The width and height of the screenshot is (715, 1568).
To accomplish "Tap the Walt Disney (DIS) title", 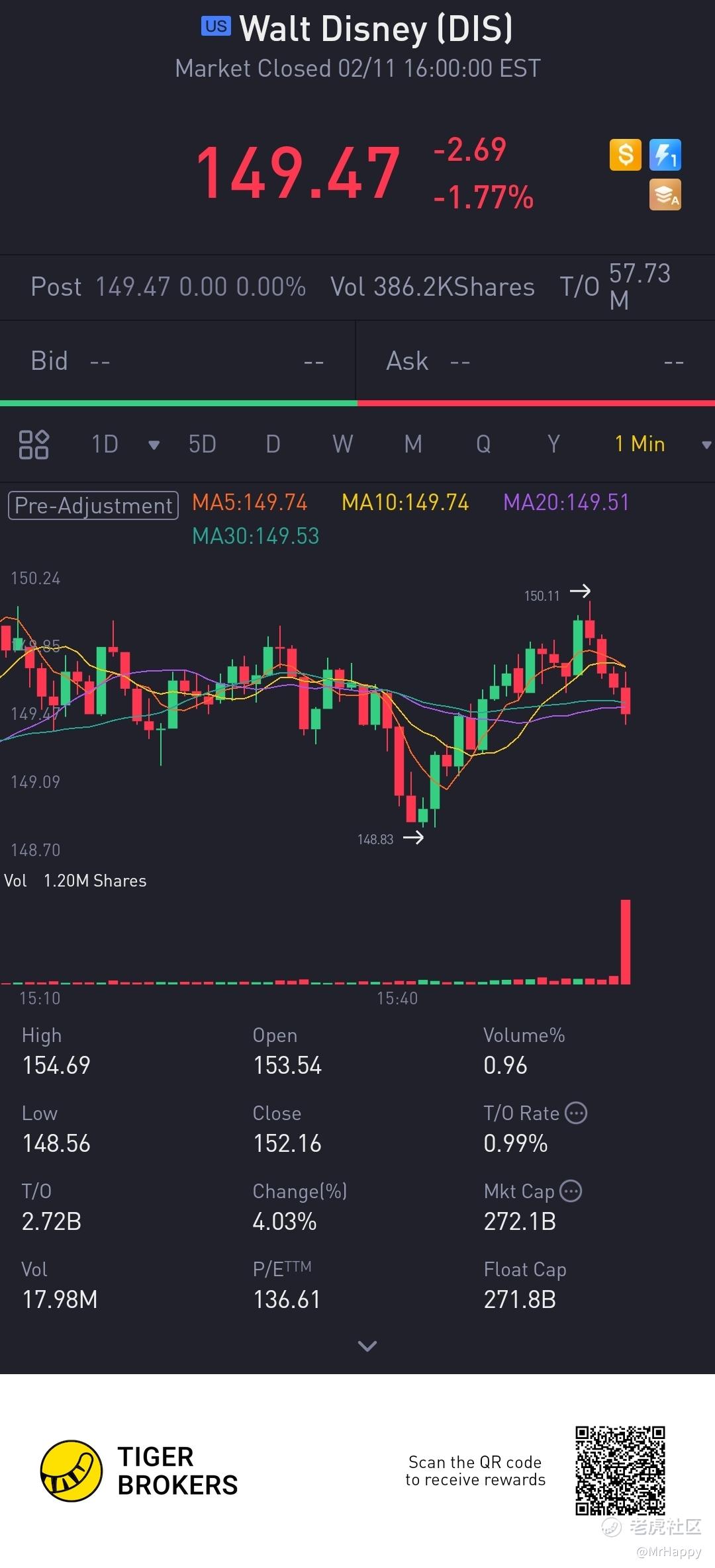I will [x=376, y=28].
